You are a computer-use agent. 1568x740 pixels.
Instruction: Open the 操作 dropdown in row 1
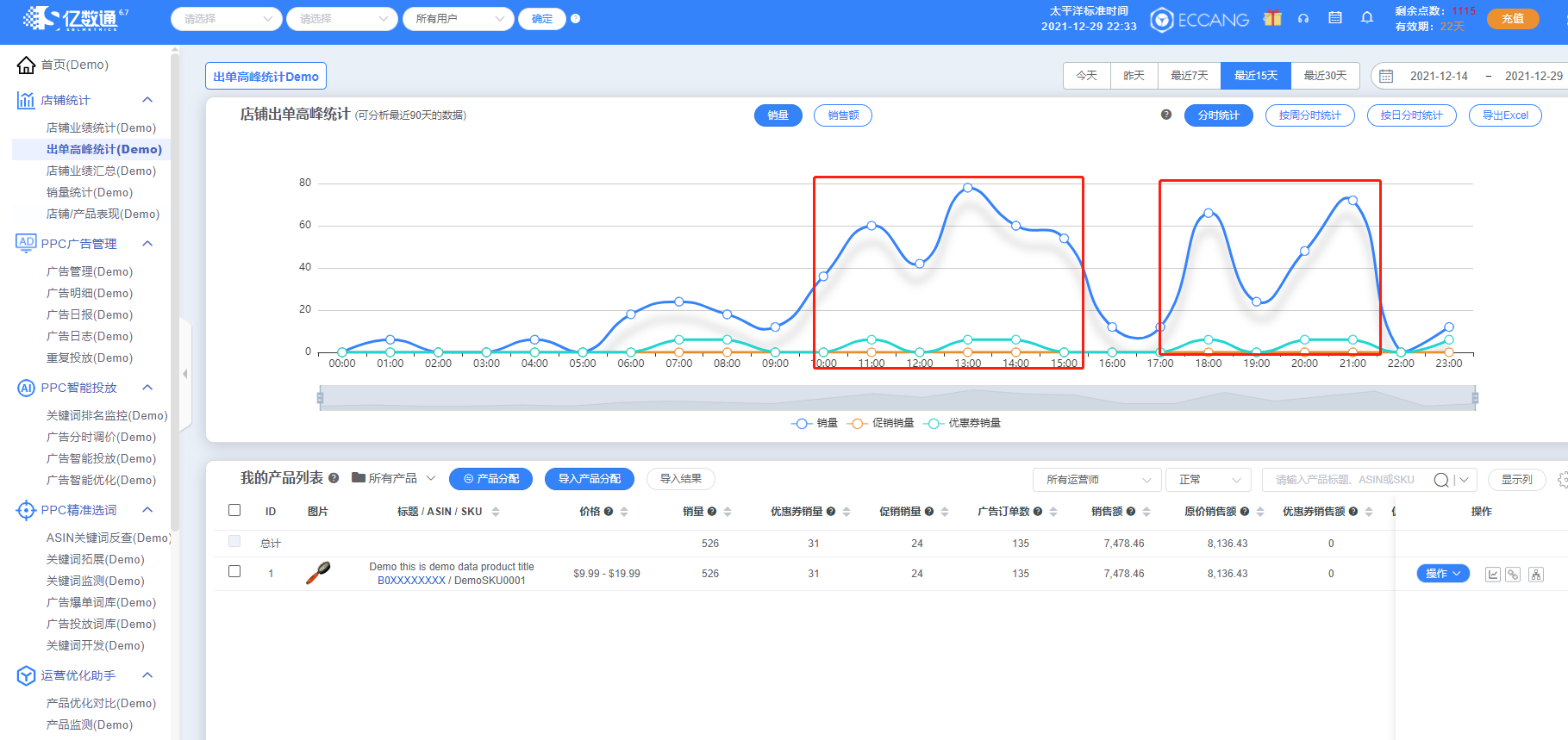click(1443, 574)
